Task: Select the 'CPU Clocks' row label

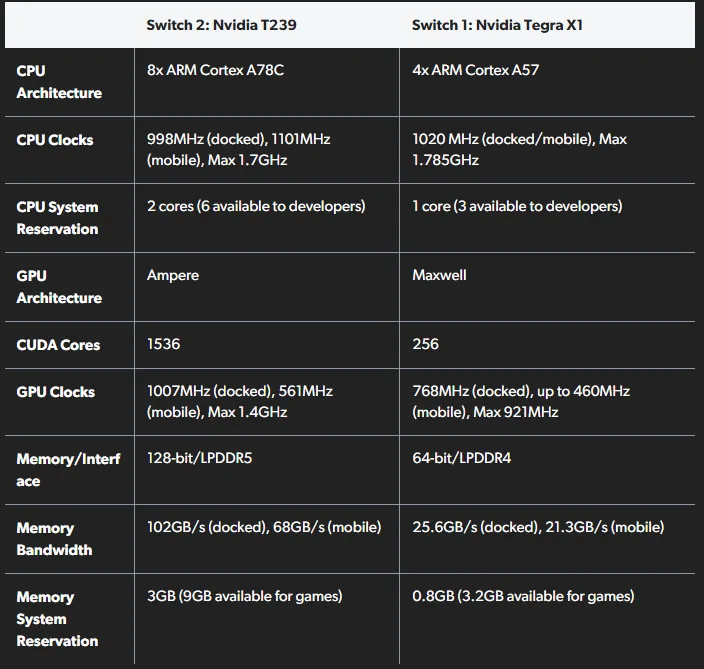Action: (x=55, y=140)
